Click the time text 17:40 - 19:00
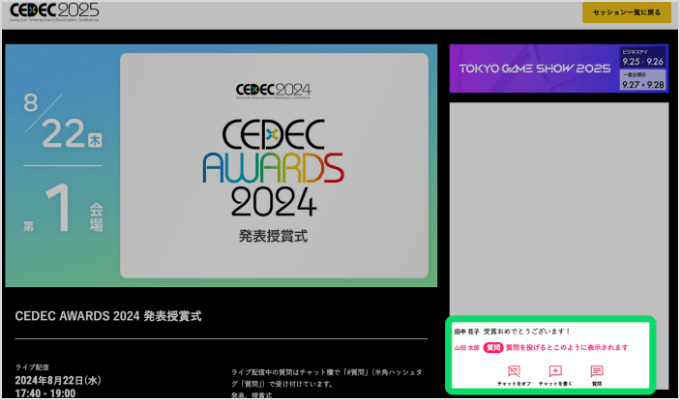 click(45, 393)
